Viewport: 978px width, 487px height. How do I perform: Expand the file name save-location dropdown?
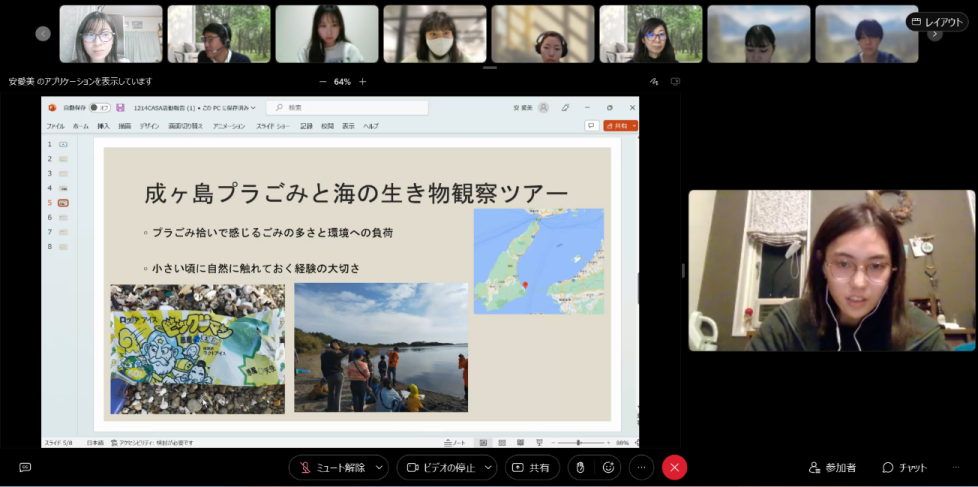tap(253, 108)
